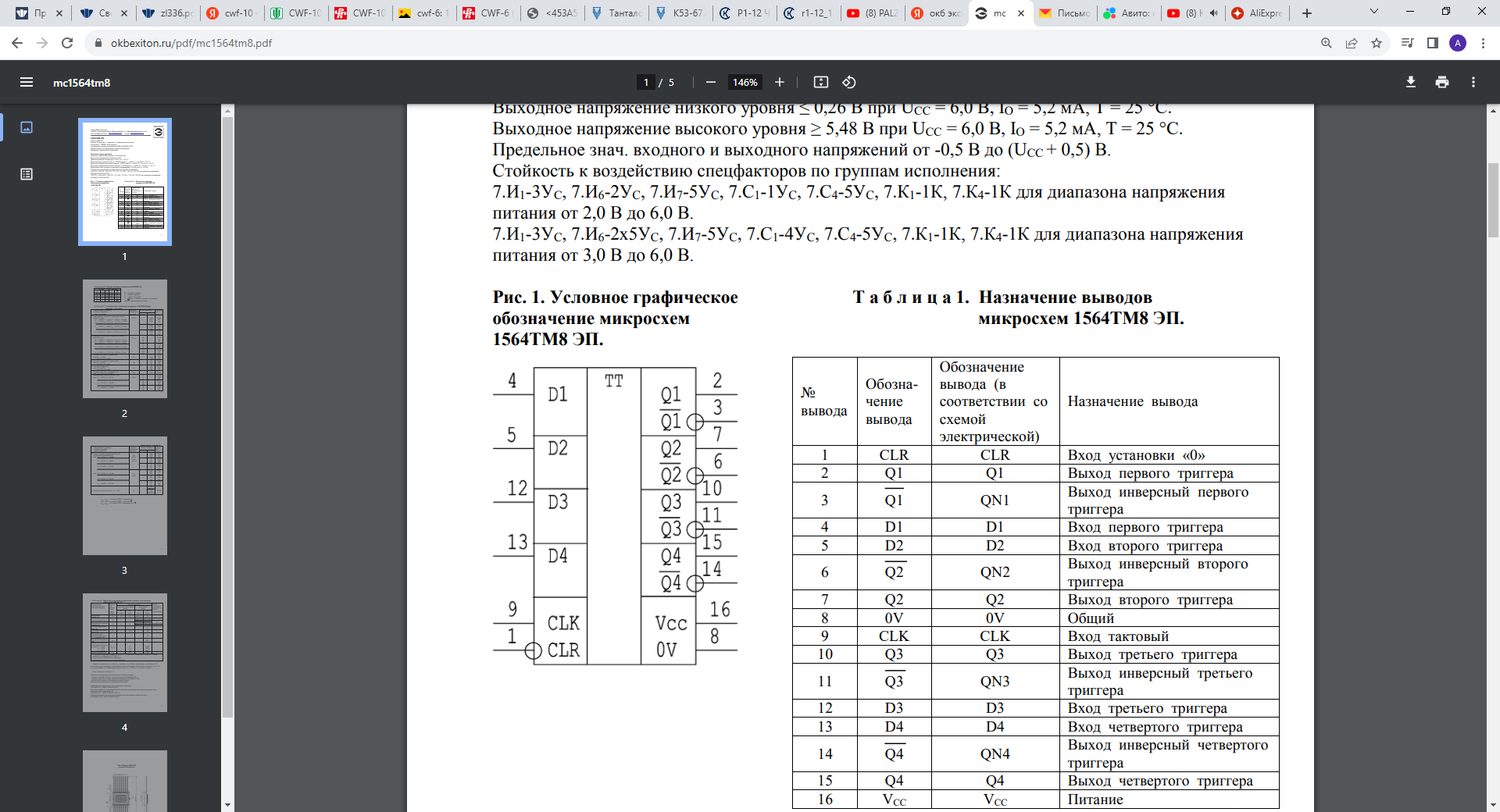The image size is (1500, 812).
Task: Close the first 'Пр' tab
Action: coord(59,13)
